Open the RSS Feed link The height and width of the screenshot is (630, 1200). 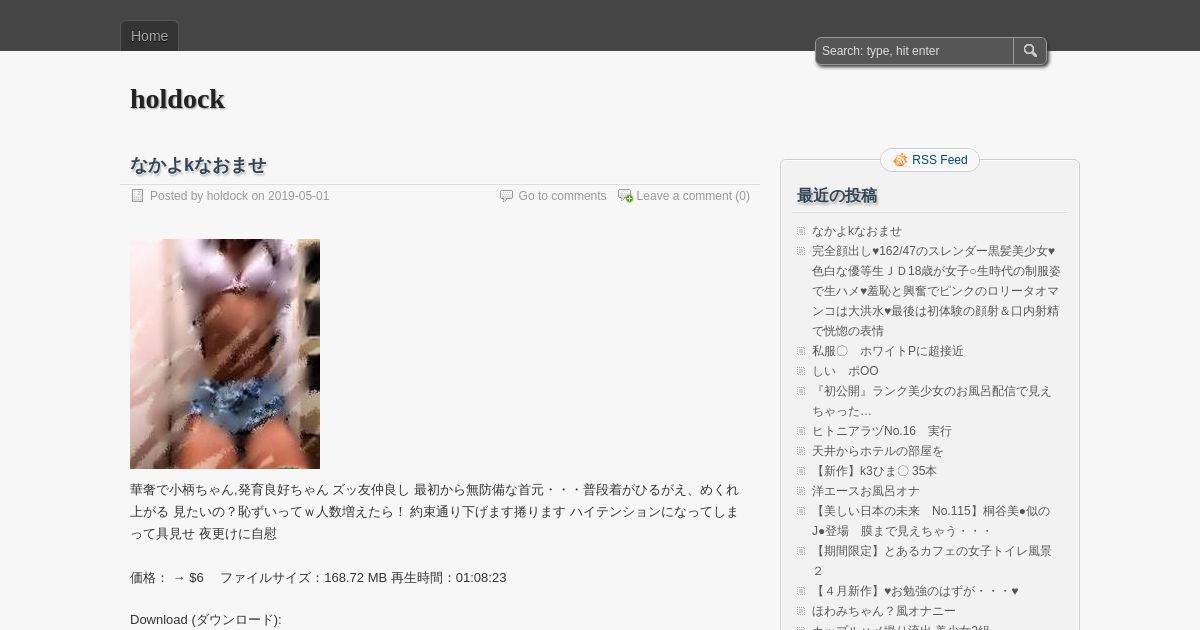pos(939,160)
